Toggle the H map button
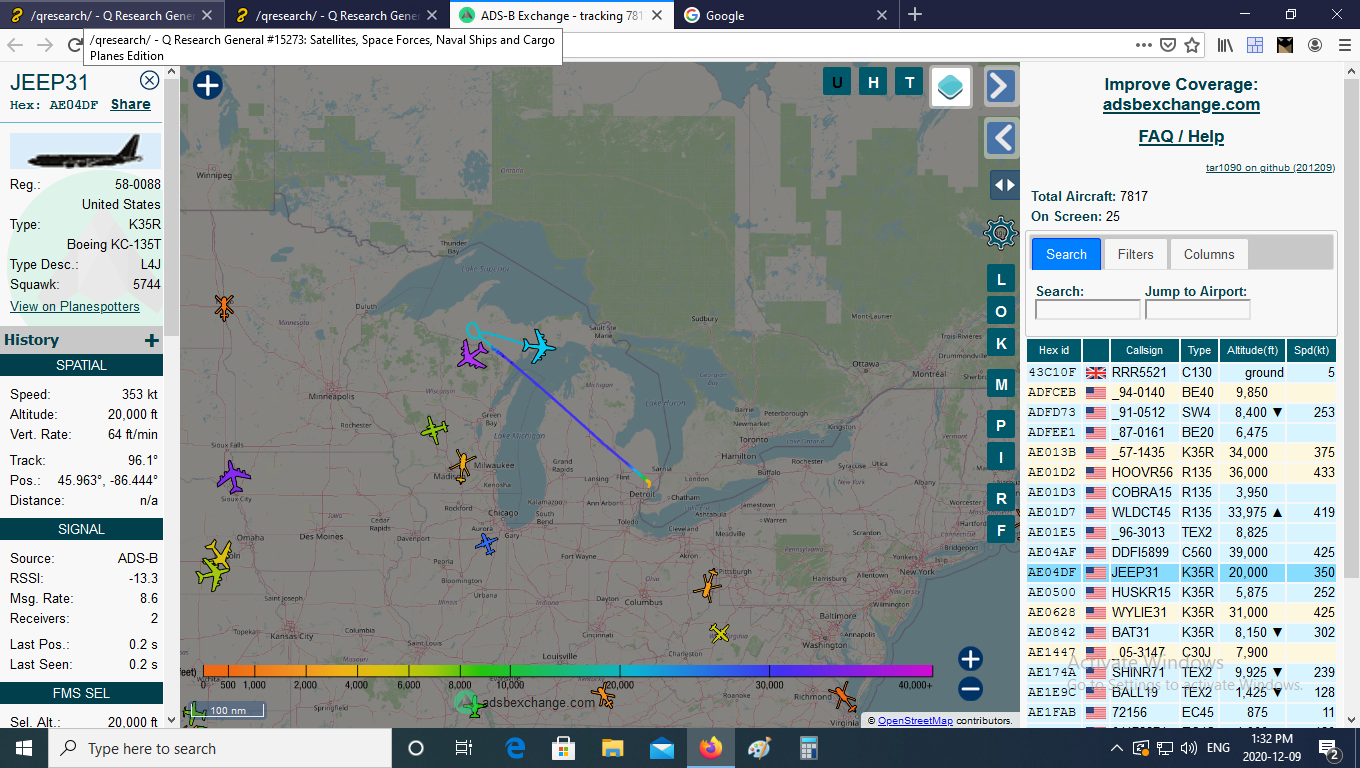The height and width of the screenshot is (768, 1360). click(x=873, y=82)
